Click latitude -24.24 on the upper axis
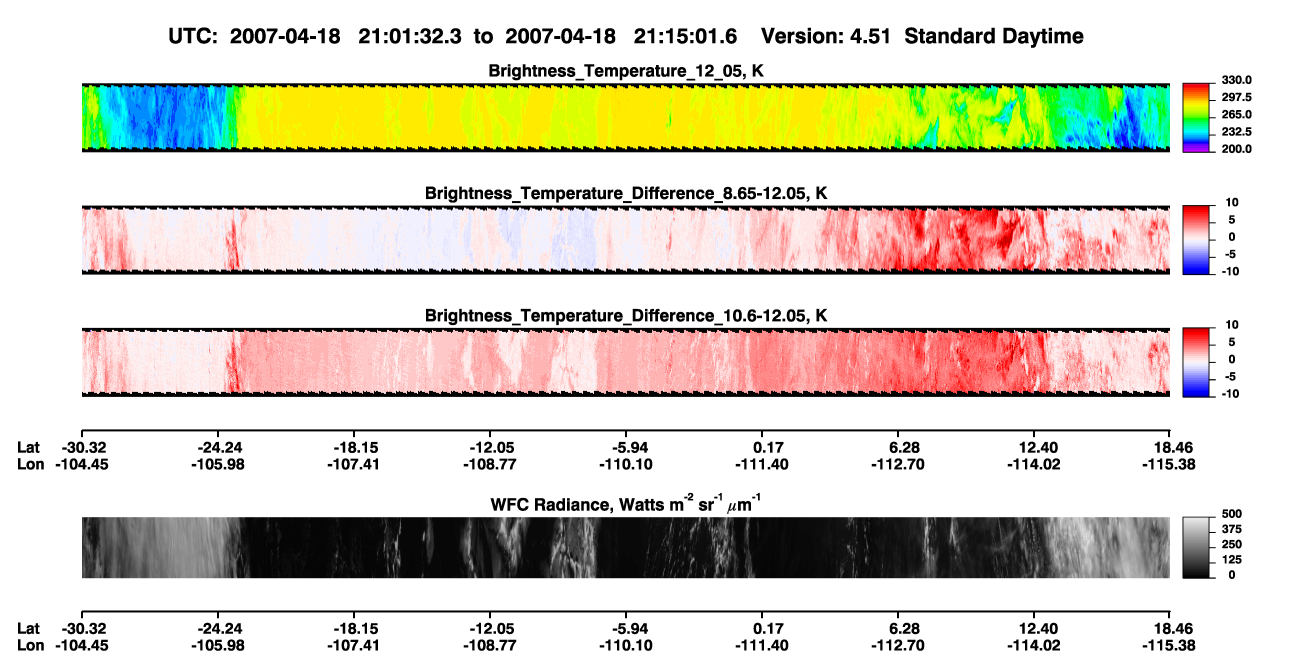Image resolution: width=1300 pixels, height=667 pixels. pos(217,447)
